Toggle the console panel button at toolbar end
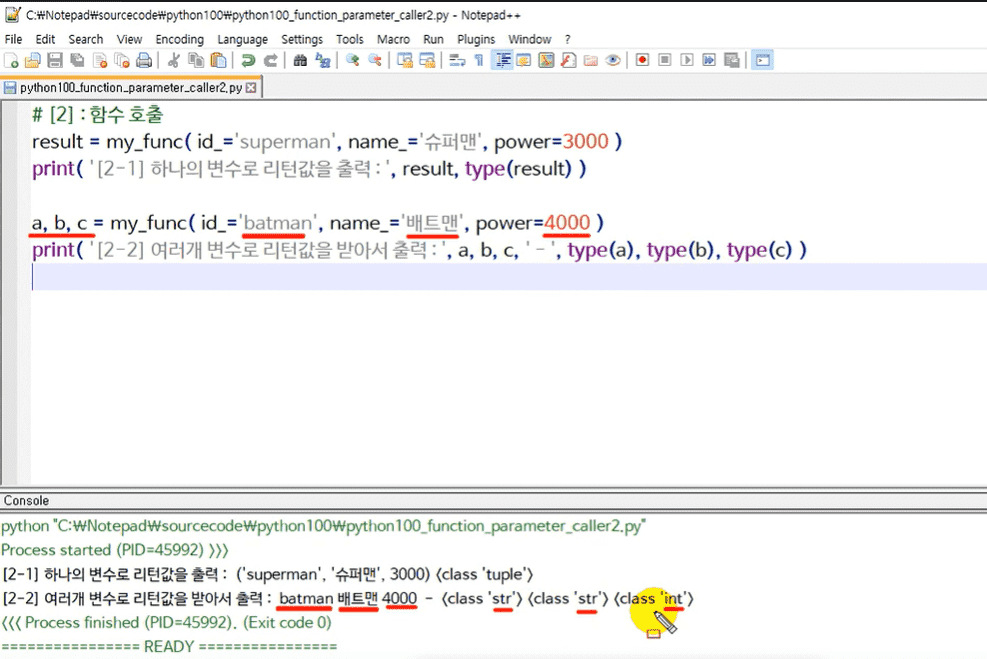This screenshot has height=659, width=987. click(x=762, y=60)
